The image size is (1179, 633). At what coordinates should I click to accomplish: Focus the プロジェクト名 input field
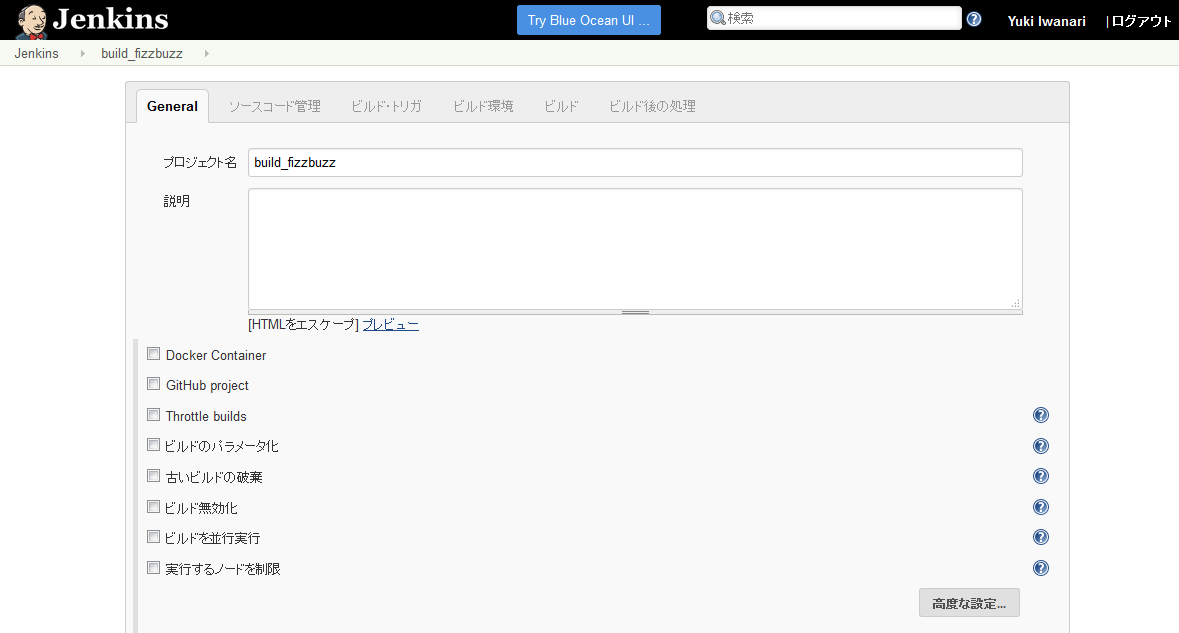635,162
